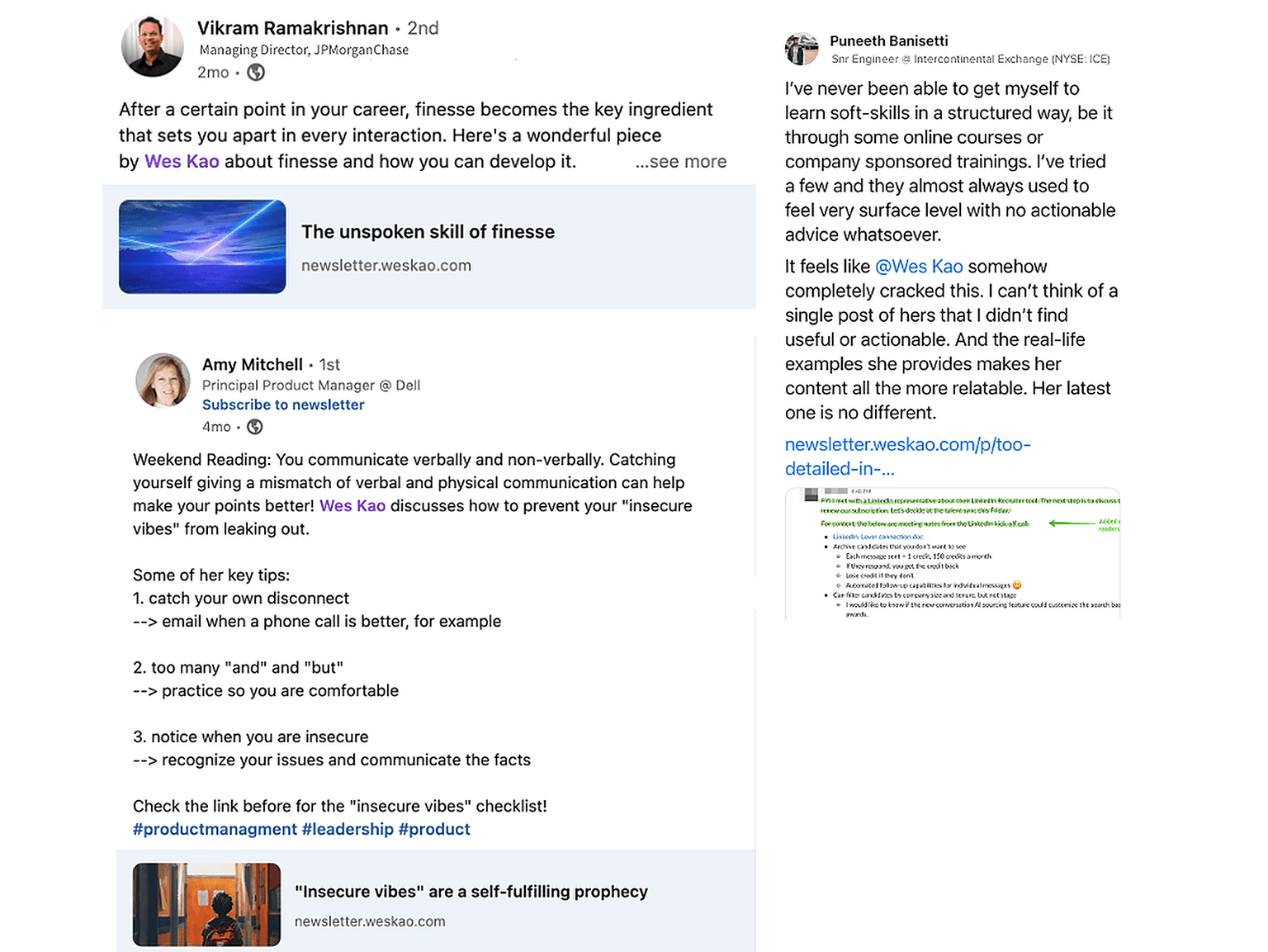Click Puneeth Banisetti's small avatar

click(x=801, y=50)
